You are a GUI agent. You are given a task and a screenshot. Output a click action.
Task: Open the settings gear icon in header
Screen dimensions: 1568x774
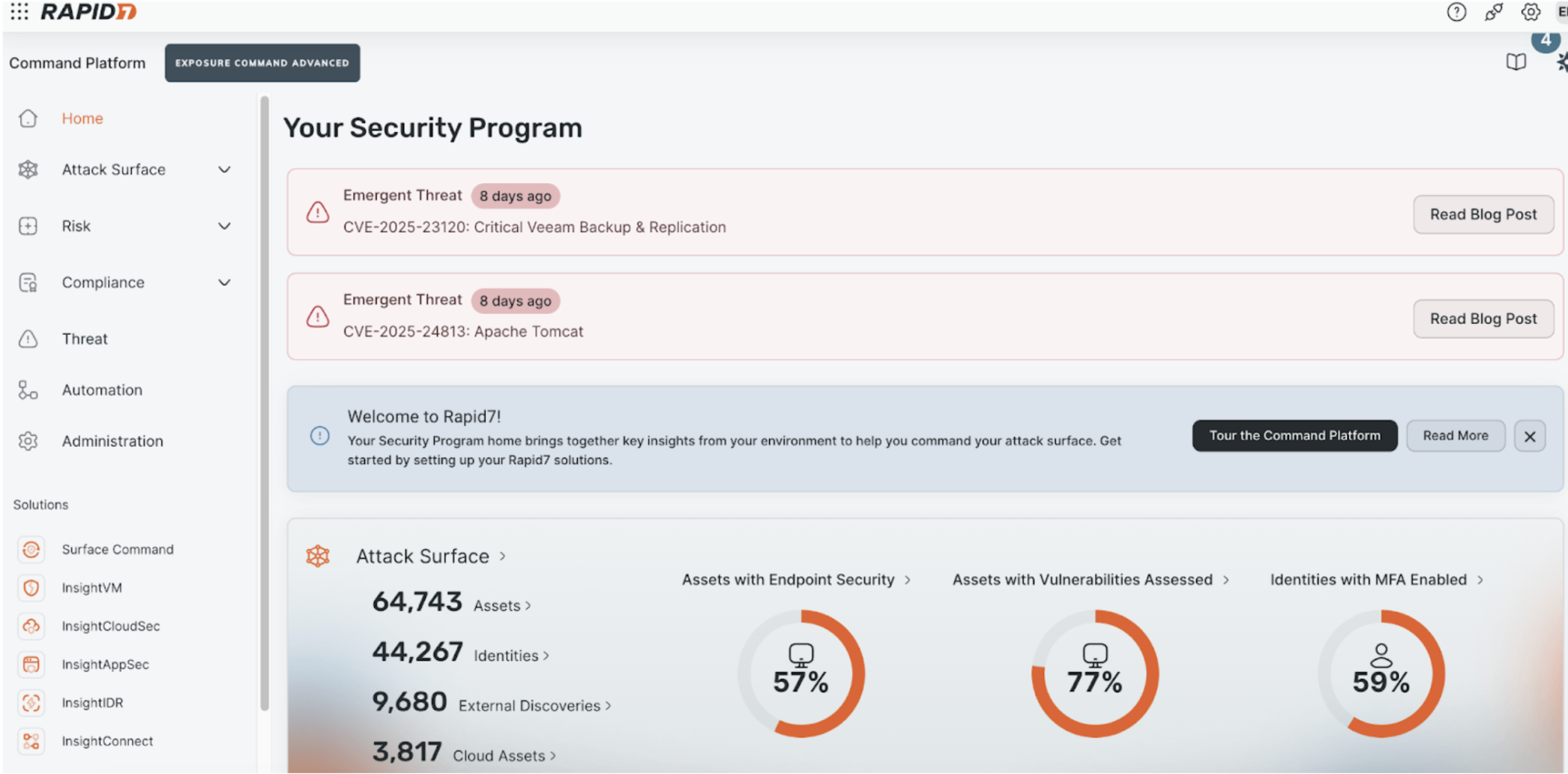click(x=1530, y=12)
